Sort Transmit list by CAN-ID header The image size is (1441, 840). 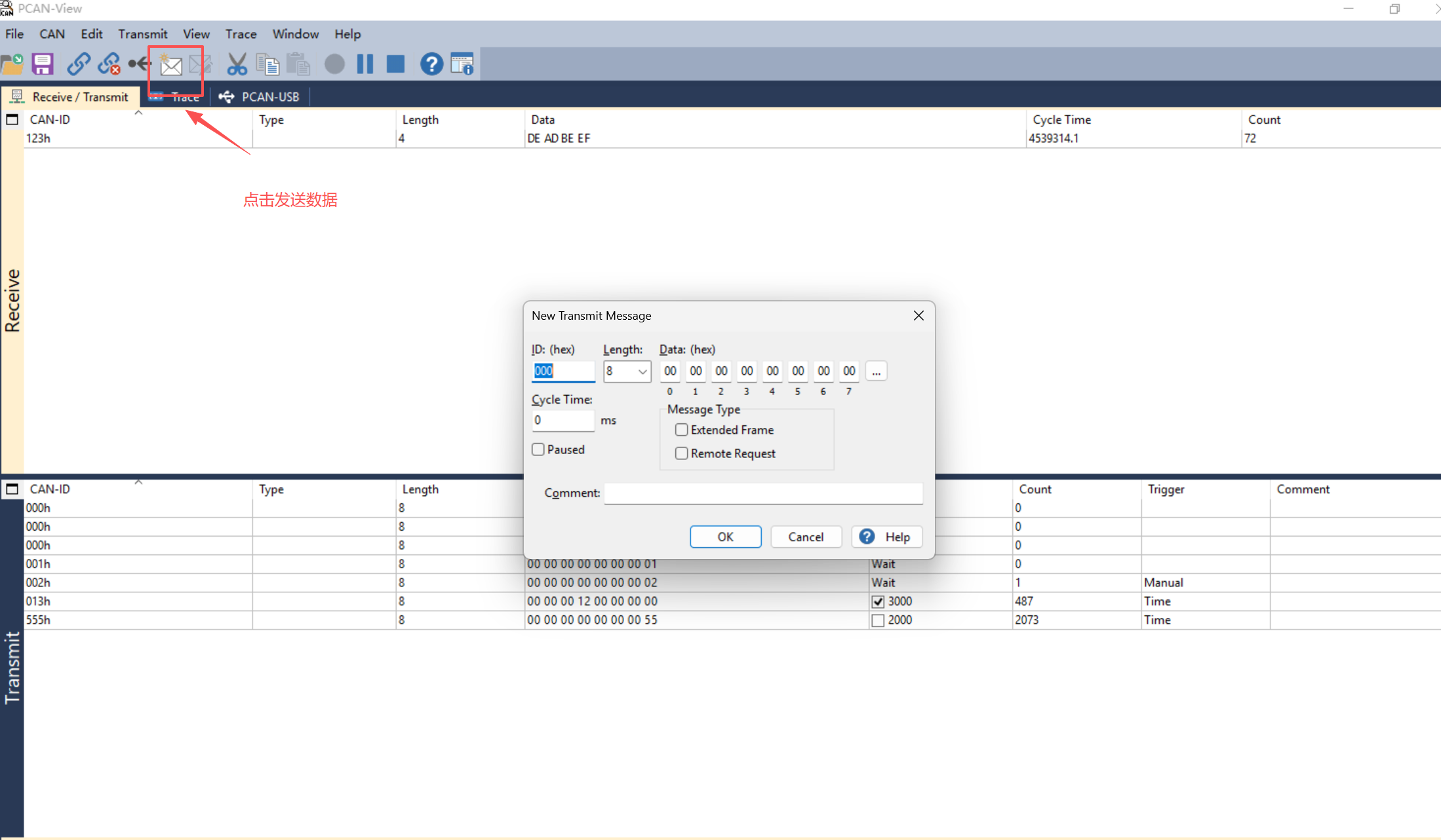pos(138,489)
